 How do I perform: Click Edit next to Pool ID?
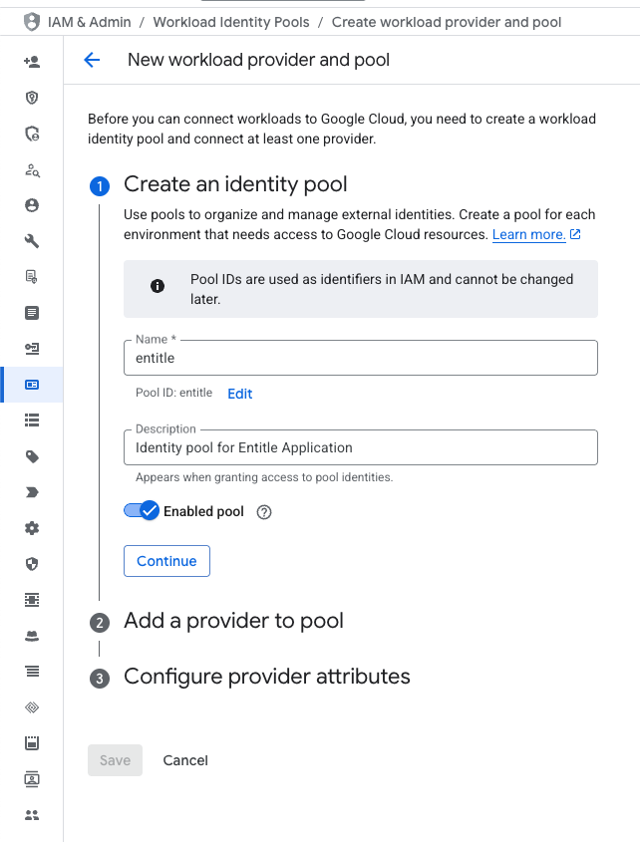click(239, 394)
